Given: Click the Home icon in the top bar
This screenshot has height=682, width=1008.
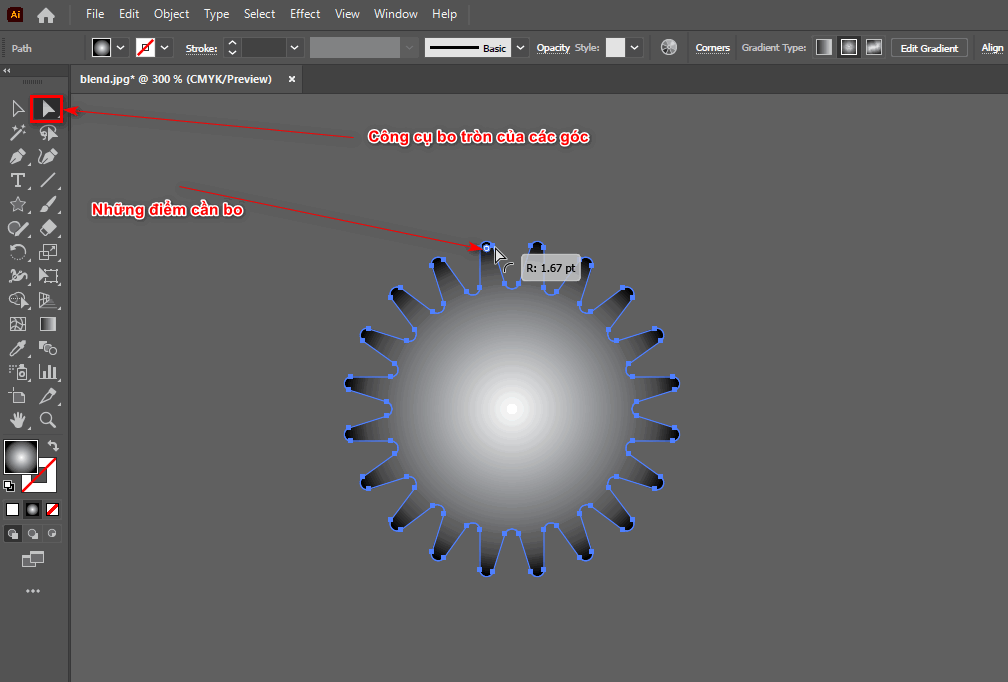Looking at the screenshot, I should pyautogui.click(x=46, y=15).
